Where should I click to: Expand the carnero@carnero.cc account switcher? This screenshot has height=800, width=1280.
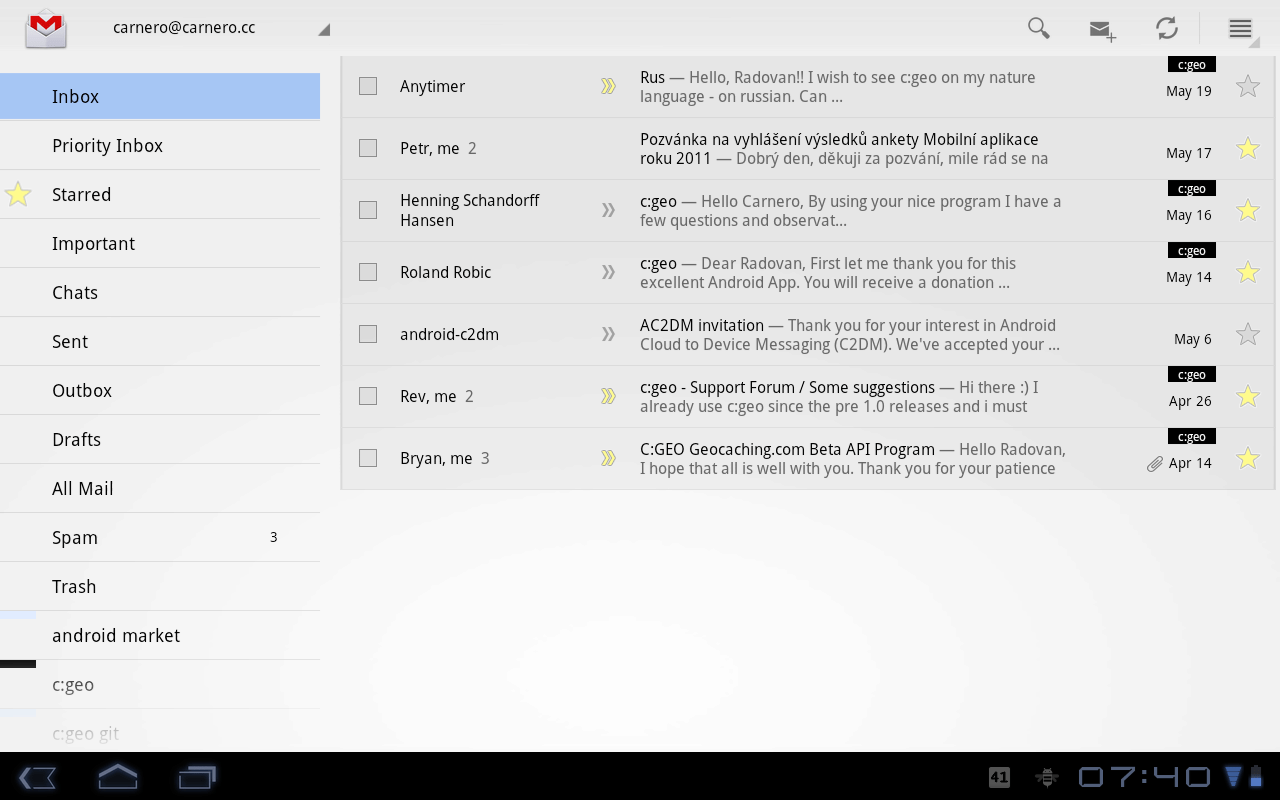220,28
